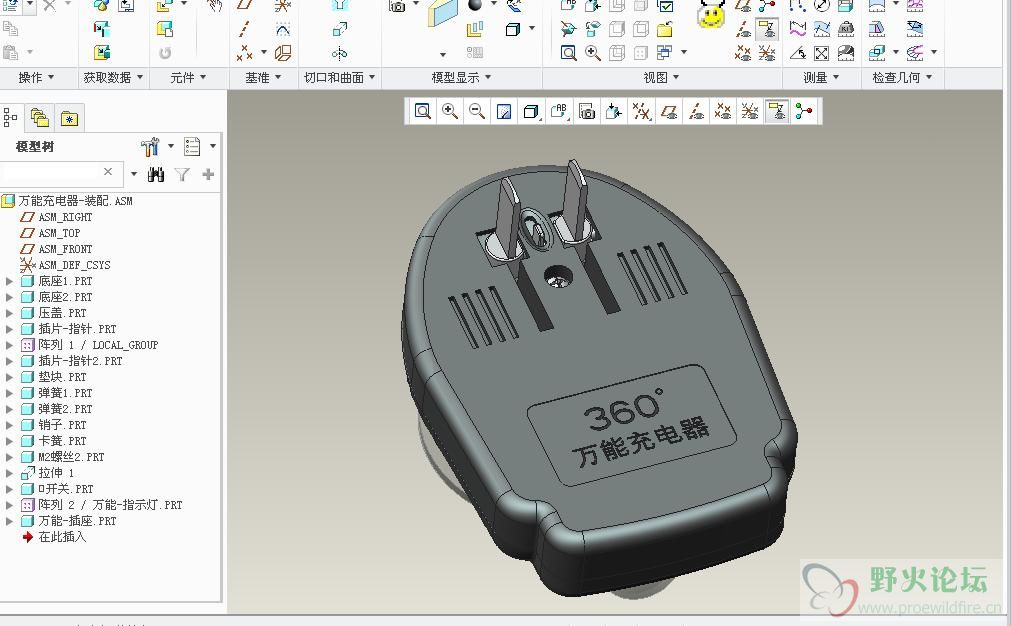Screen dimensions: 1011x626
Task: Toggle spin center in graphics toolbar
Action: coord(804,111)
